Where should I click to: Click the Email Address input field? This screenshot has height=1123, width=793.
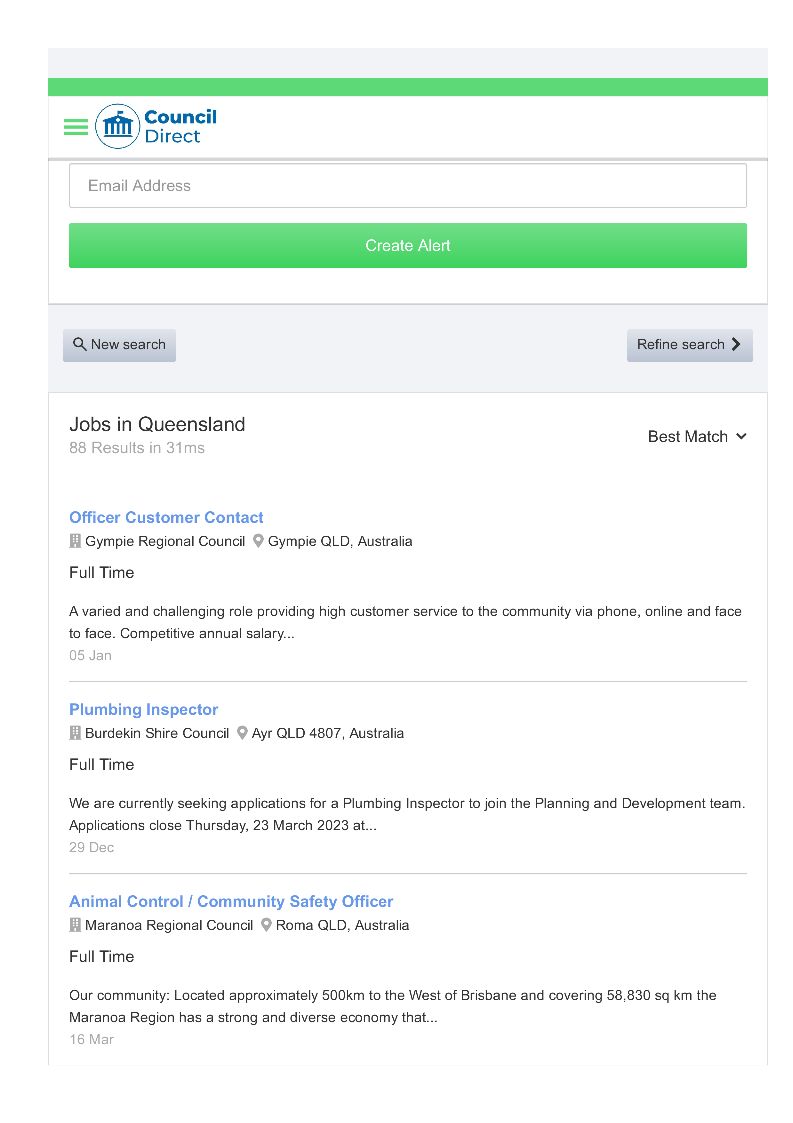click(407, 186)
